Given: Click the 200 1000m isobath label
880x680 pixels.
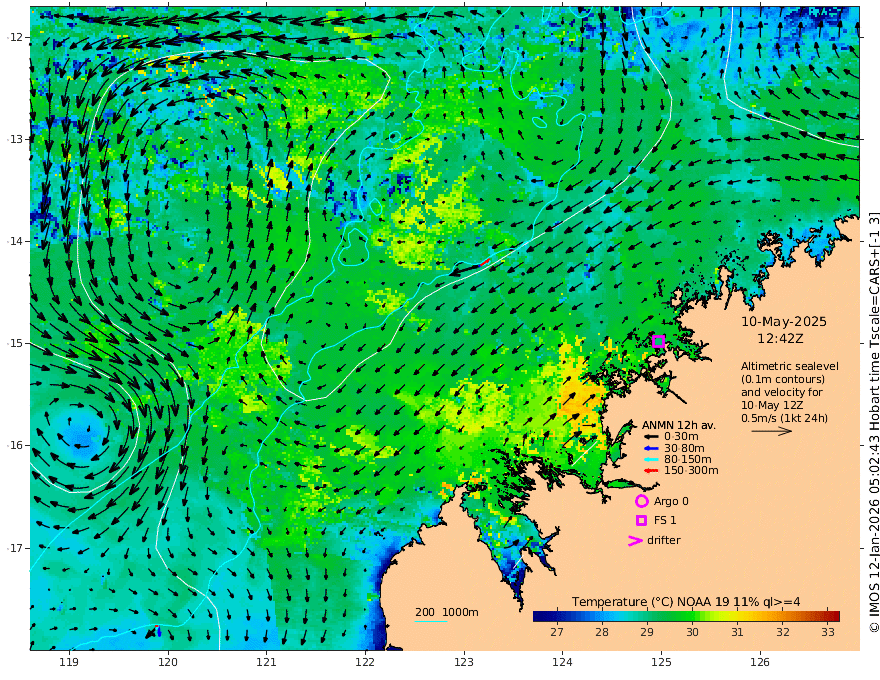Looking at the screenshot, I should [x=447, y=612].
